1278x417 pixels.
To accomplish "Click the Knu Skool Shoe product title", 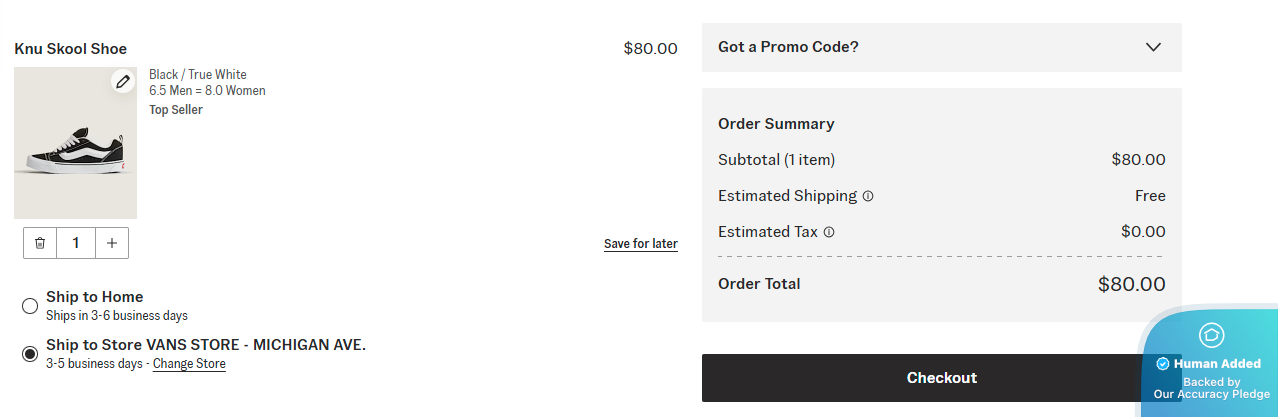I will [x=71, y=49].
